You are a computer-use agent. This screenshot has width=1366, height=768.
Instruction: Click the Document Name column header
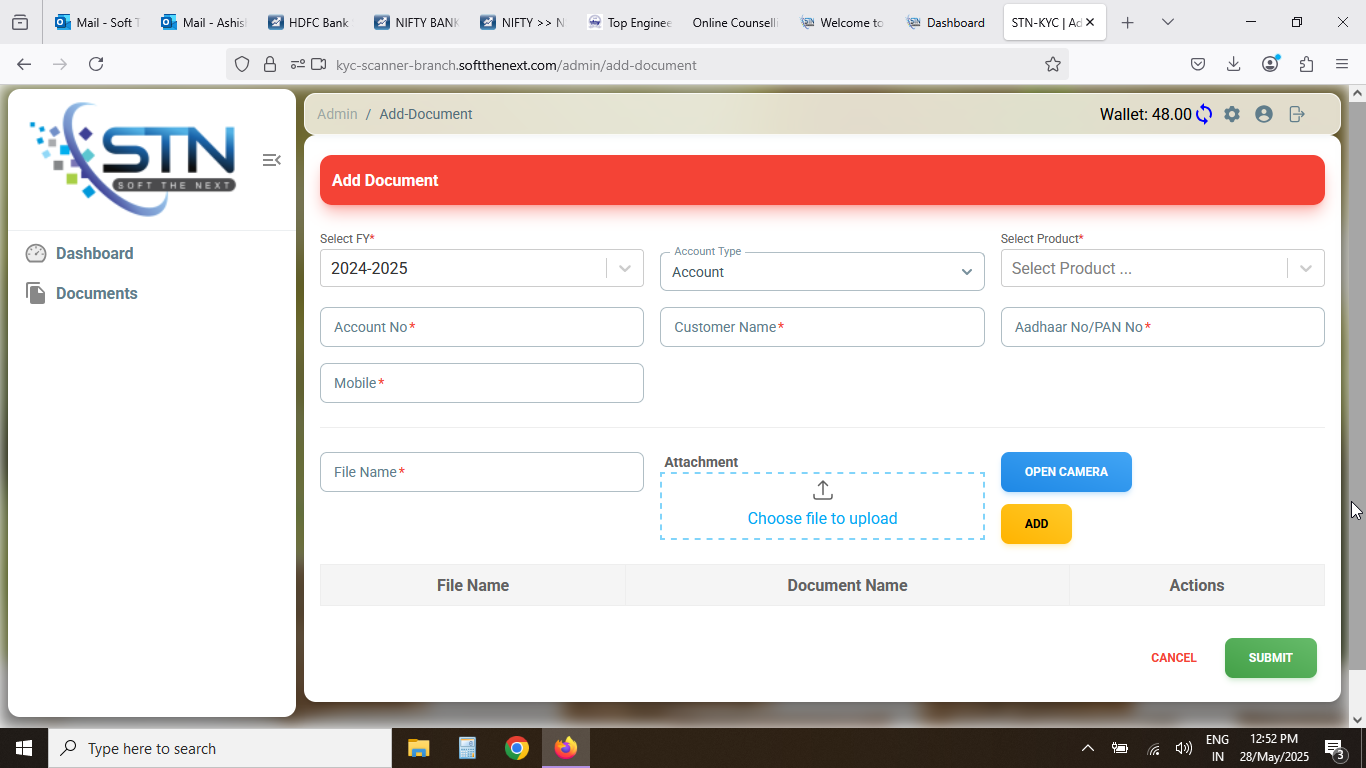pyautogui.click(x=847, y=585)
